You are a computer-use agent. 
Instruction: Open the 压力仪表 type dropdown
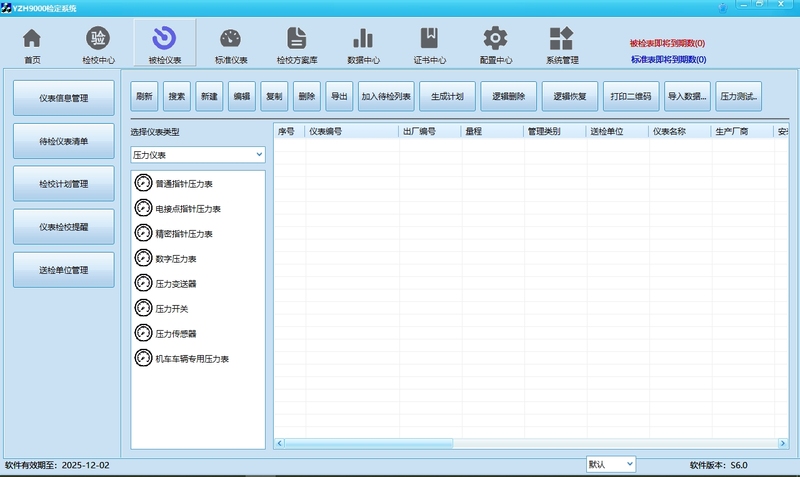coord(198,155)
